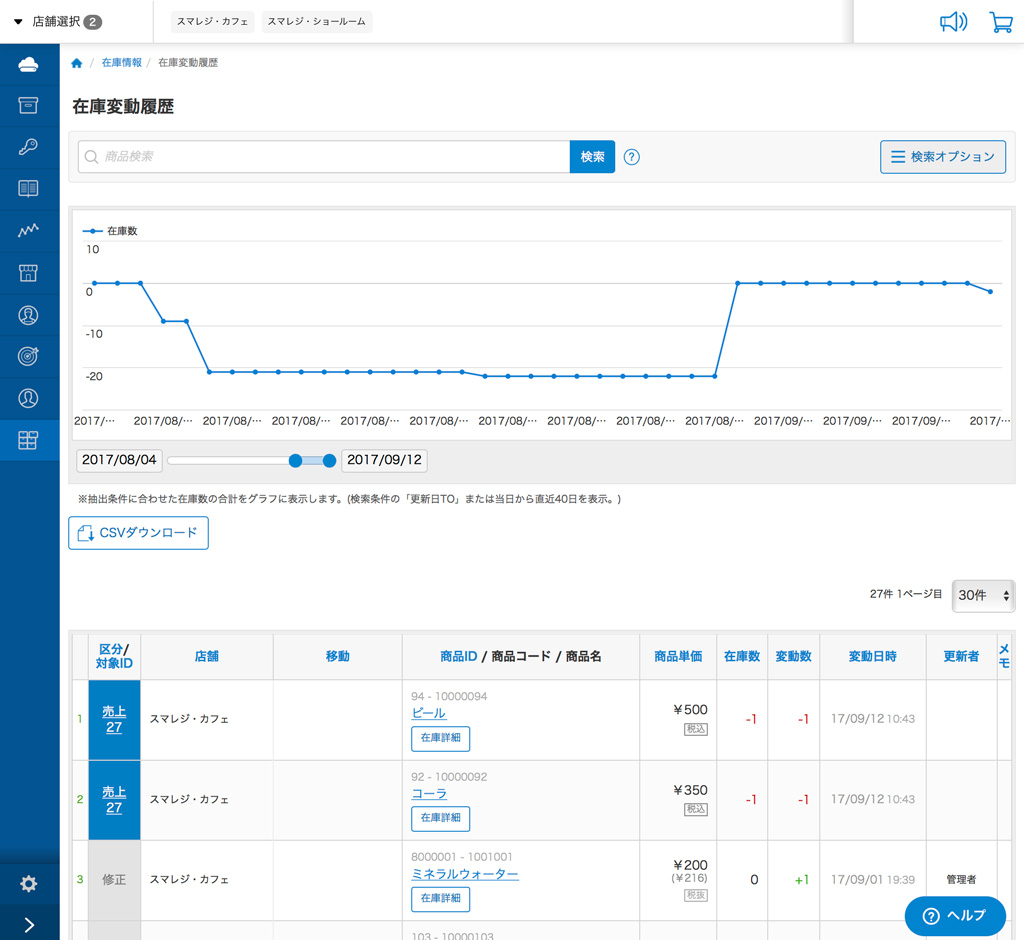Viewport: 1024px width, 940px height.
Task: Open the target sidebar icon
Action: pos(28,356)
